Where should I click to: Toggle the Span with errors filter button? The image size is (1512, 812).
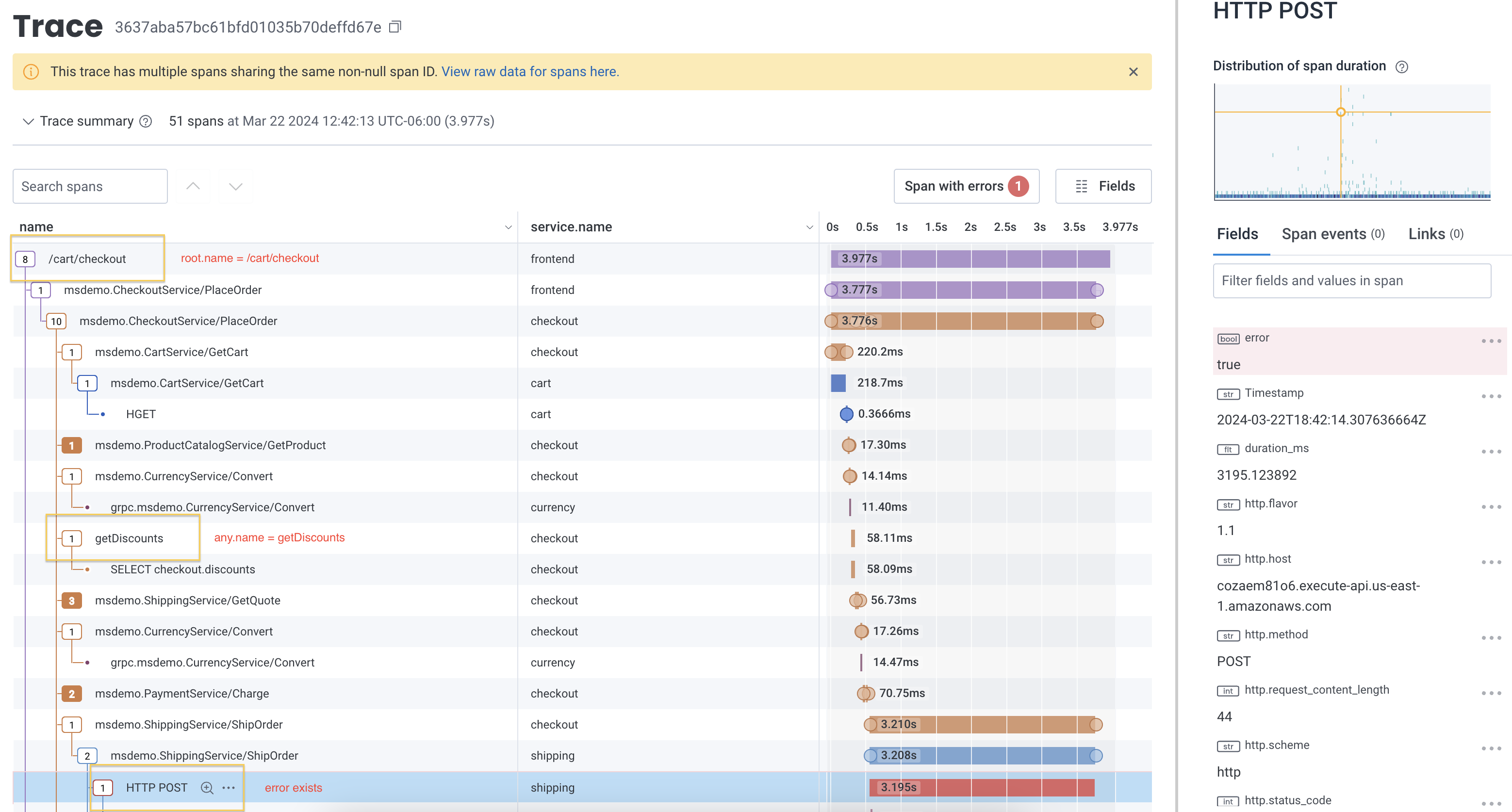point(965,186)
